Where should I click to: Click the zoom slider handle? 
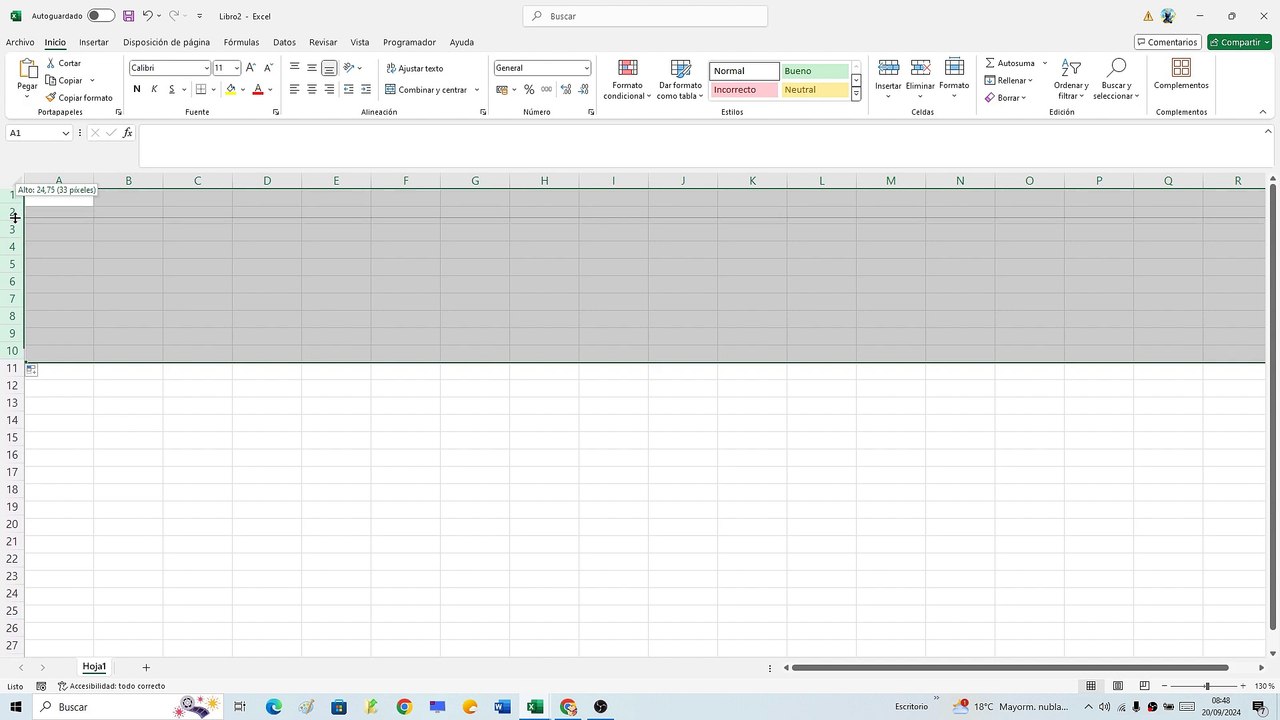tap(1207, 686)
